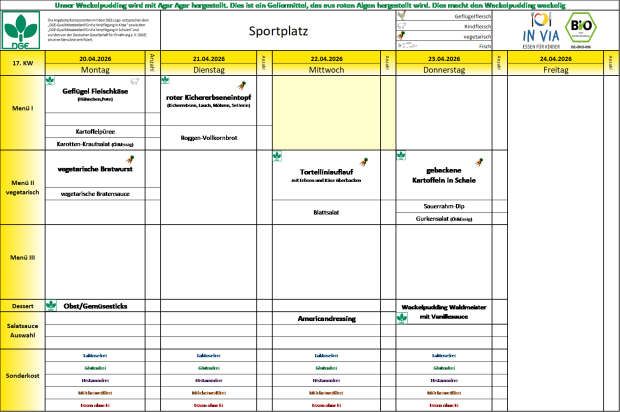This screenshot has height=412, width=620.
Task: Select the Freitag column header
Action: (554, 70)
